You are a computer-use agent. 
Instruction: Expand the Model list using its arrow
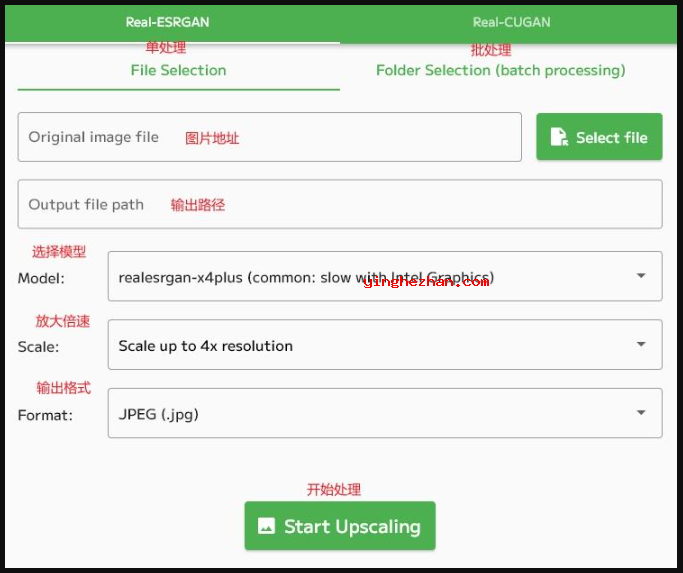click(x=641, y=276)
